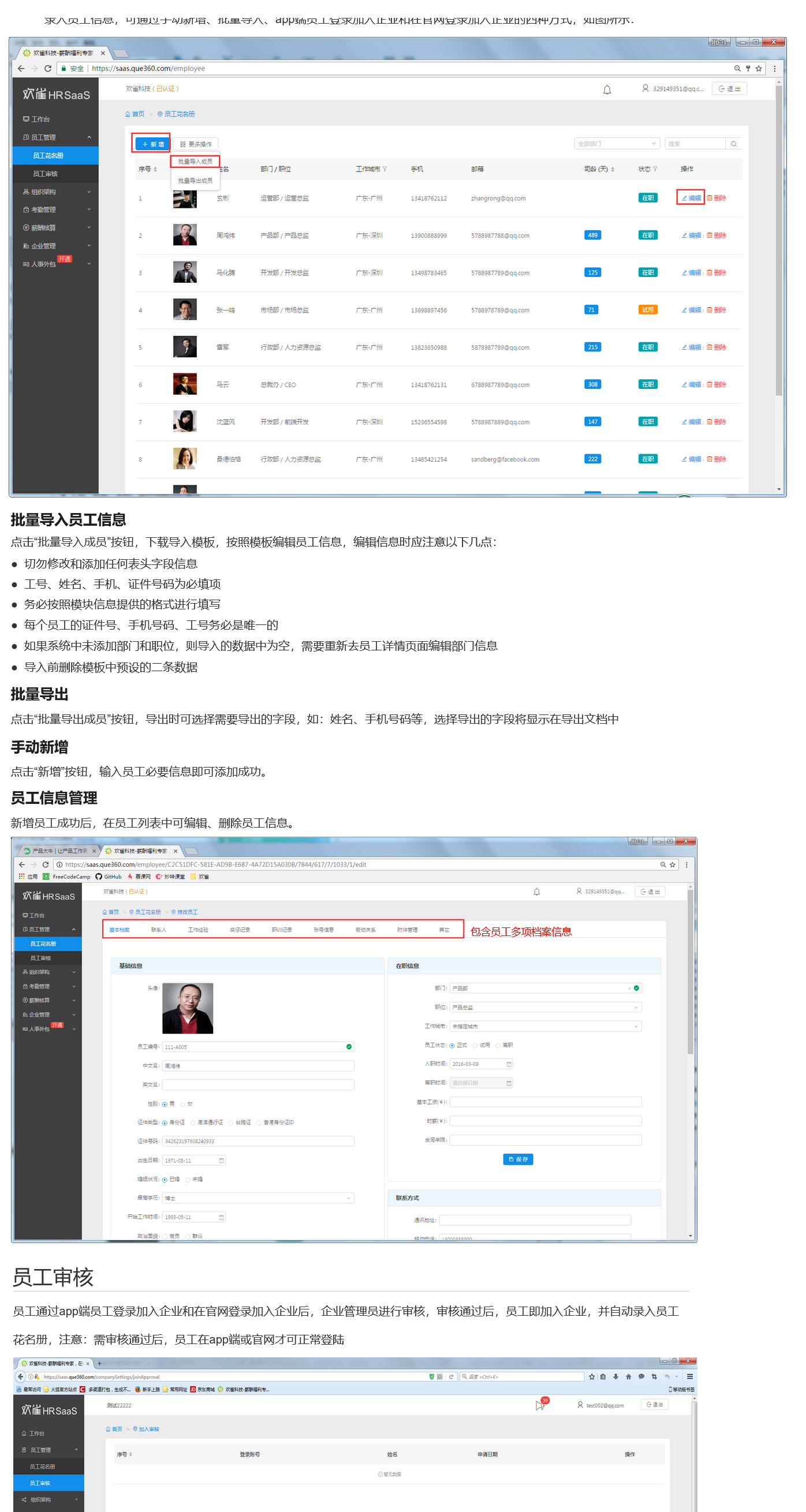The image size is (806, 1512).
Task: Click the calendar icon in the 出生日期 field
Action: (221, 1160)
